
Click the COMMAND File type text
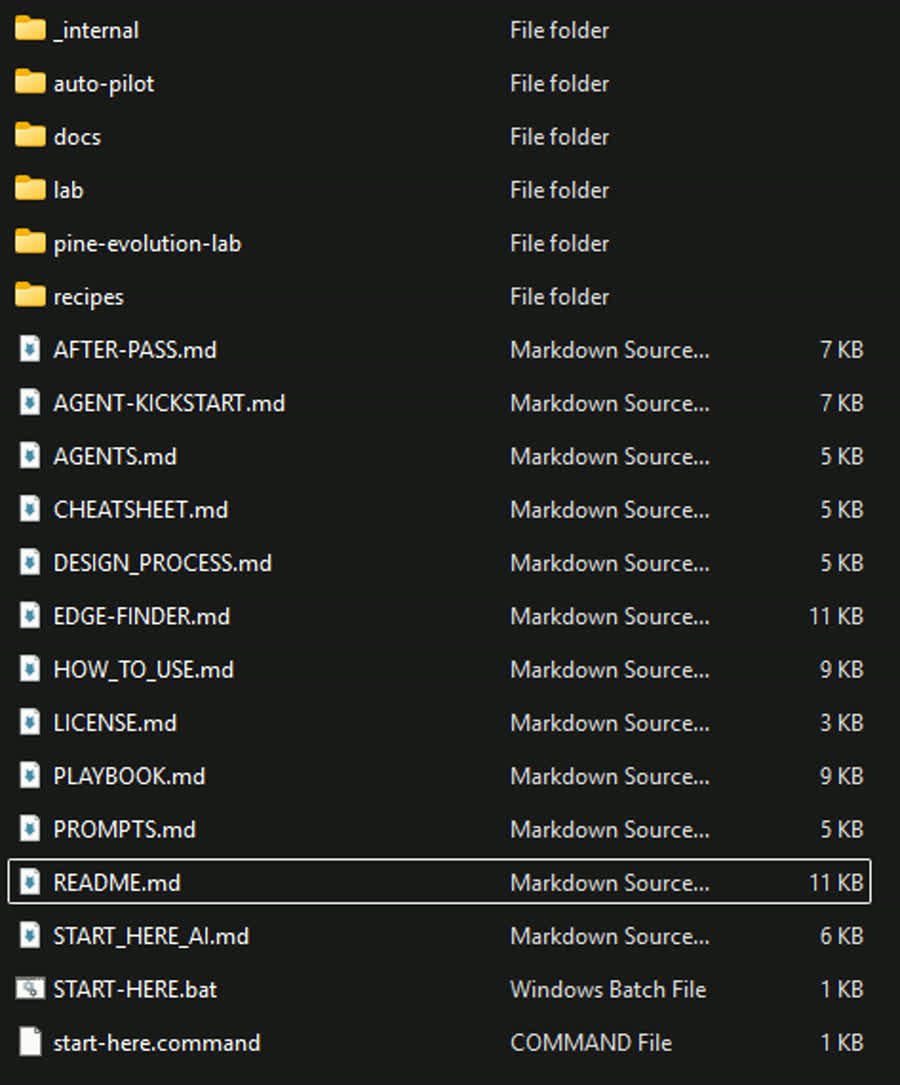pyautogui.click(x=591, y=1042)
